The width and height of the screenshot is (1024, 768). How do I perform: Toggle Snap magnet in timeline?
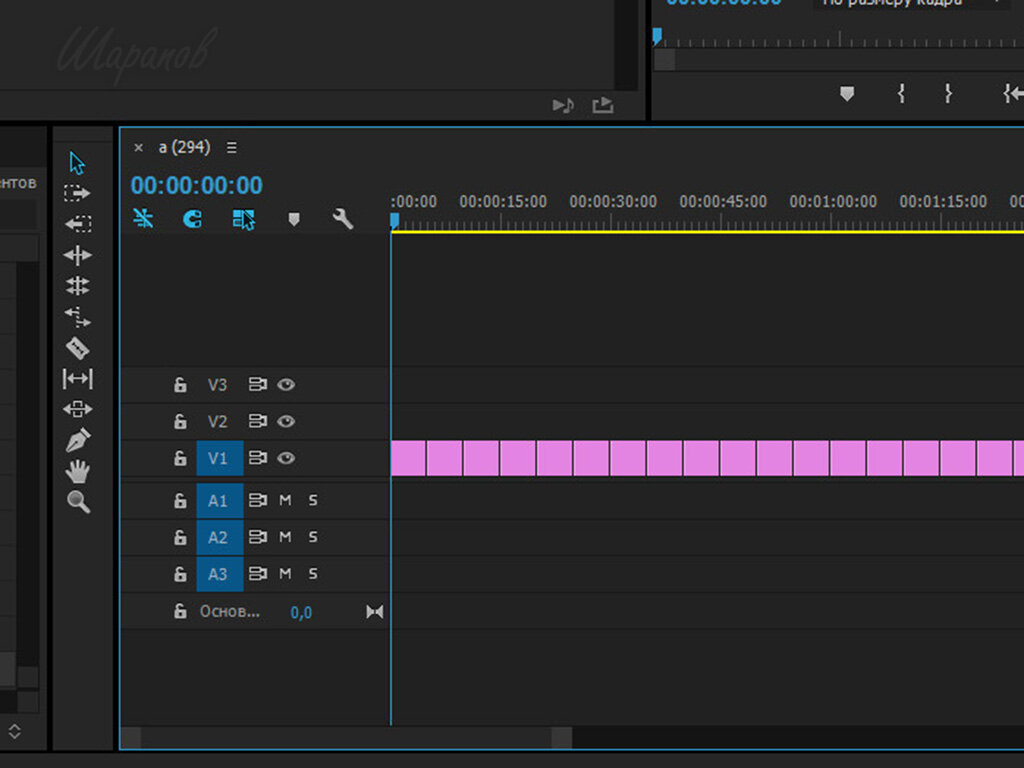point(192,219)
